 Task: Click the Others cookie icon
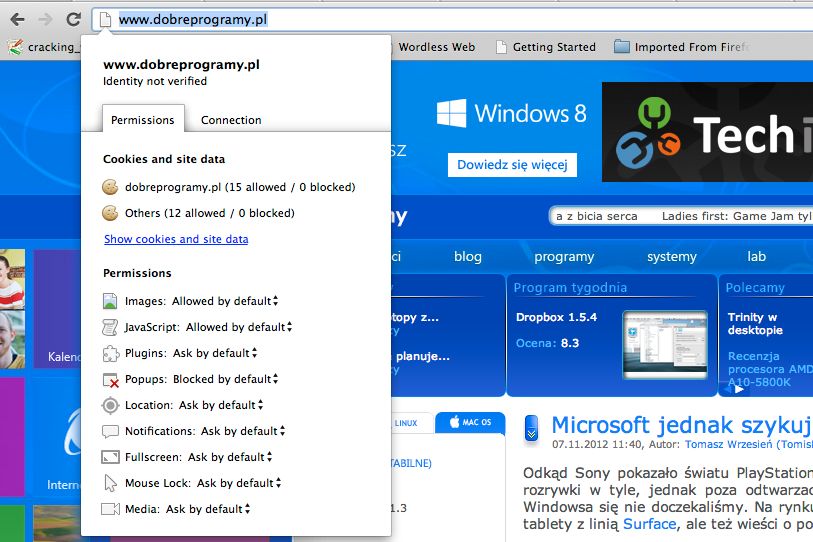click(110, 213)
